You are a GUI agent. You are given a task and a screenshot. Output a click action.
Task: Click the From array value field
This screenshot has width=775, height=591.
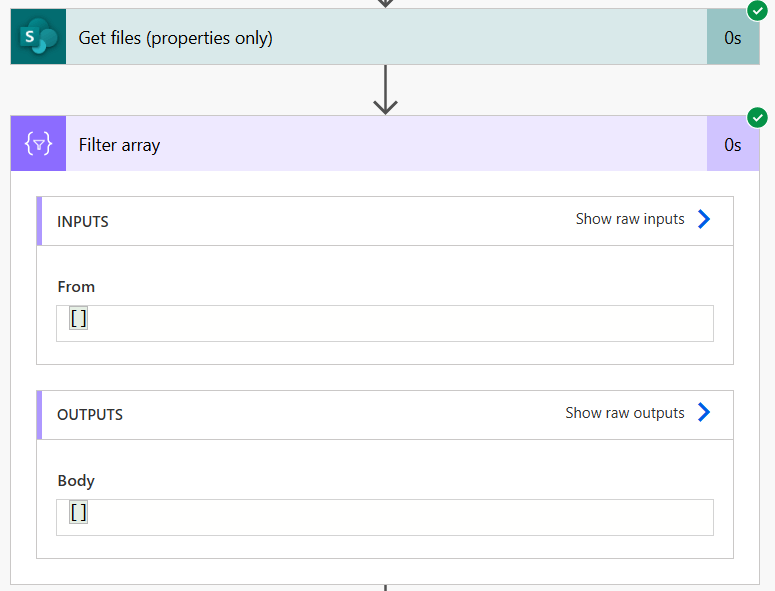385,323
